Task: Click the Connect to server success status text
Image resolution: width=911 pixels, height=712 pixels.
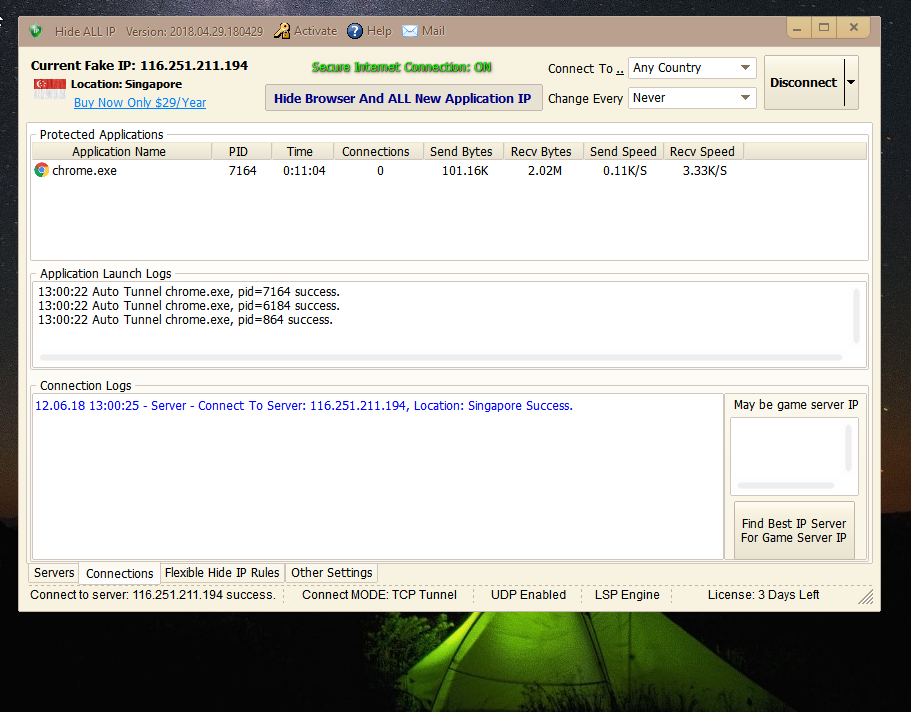Action: pos(153,595)
